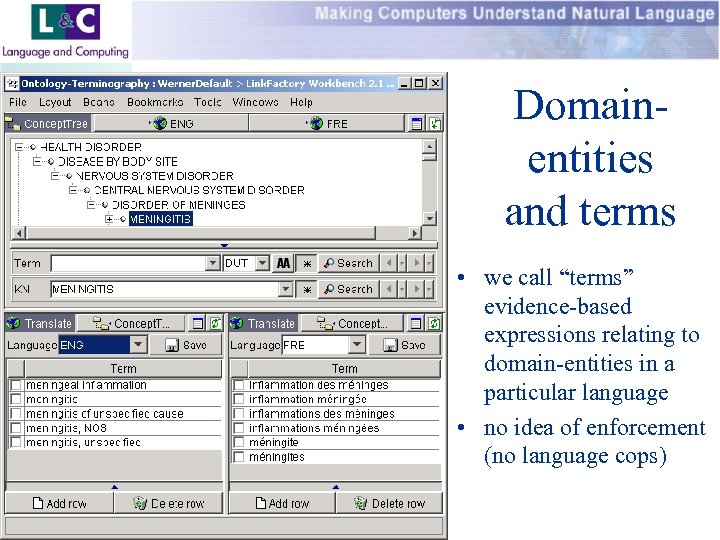Screen dimensions: 720x540
Task: Collapse DISEASE BY BODY SITE node
Action: [37, 161]
